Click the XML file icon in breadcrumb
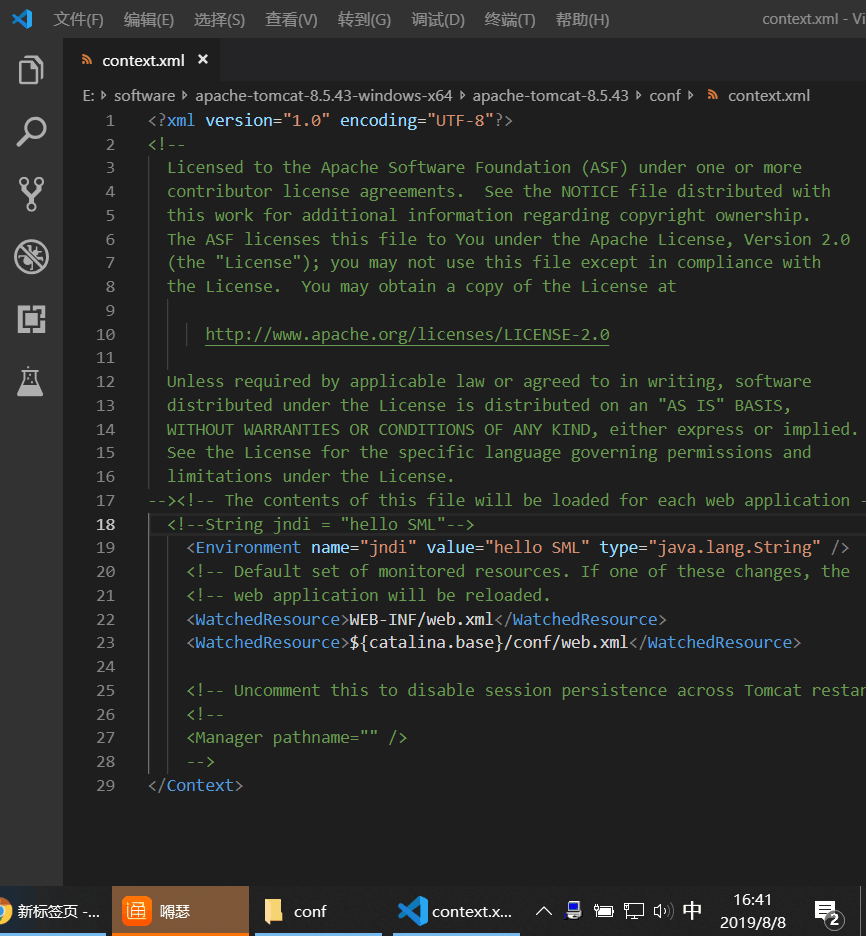The width and height of the screenshot is (866, 936). coord(712,94)
